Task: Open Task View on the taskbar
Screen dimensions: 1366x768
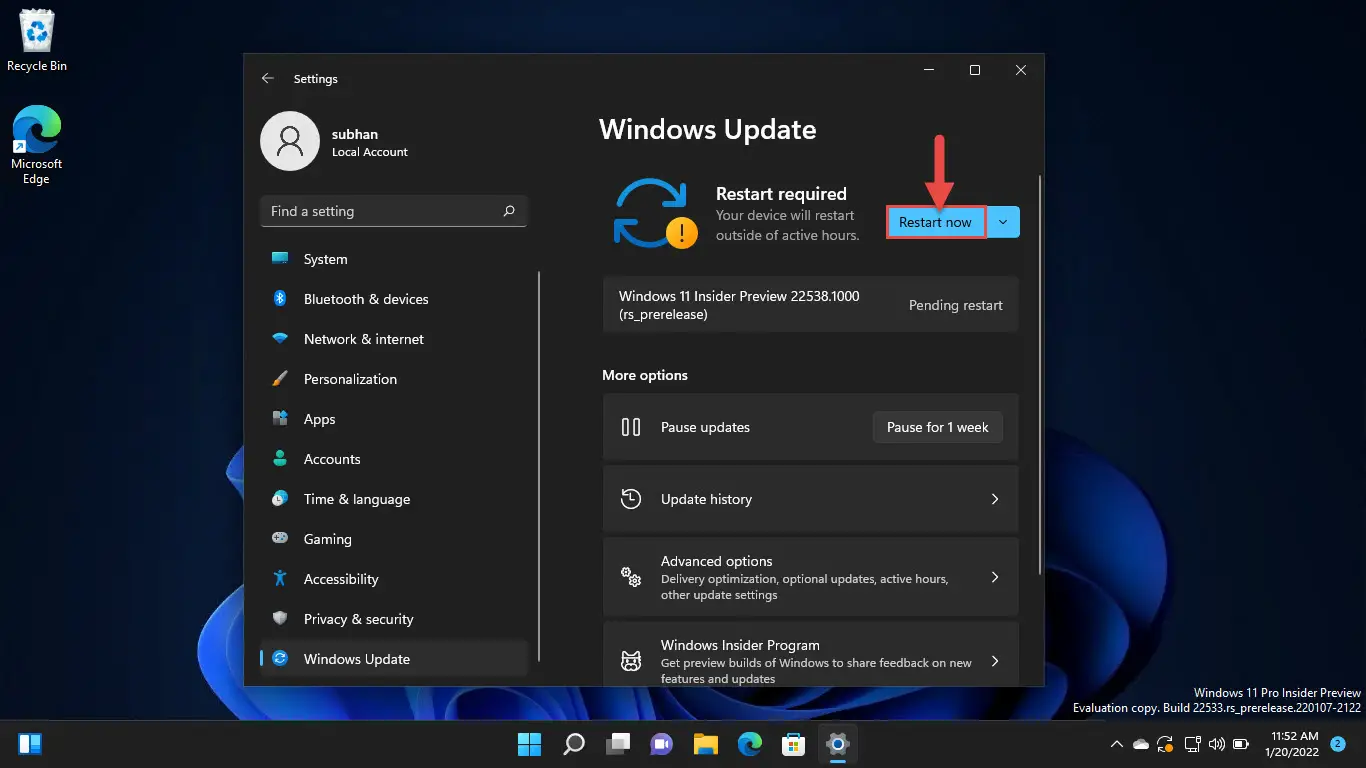Action: 618,744
